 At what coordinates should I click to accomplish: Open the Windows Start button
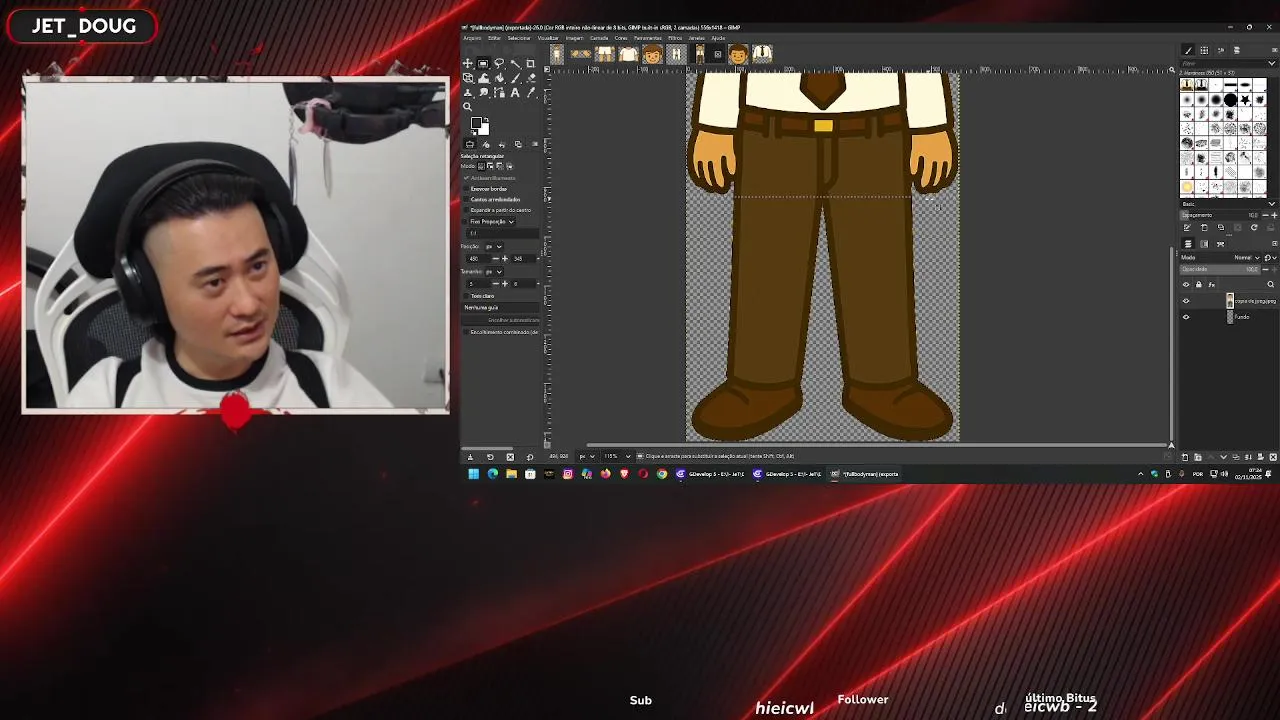474,474
